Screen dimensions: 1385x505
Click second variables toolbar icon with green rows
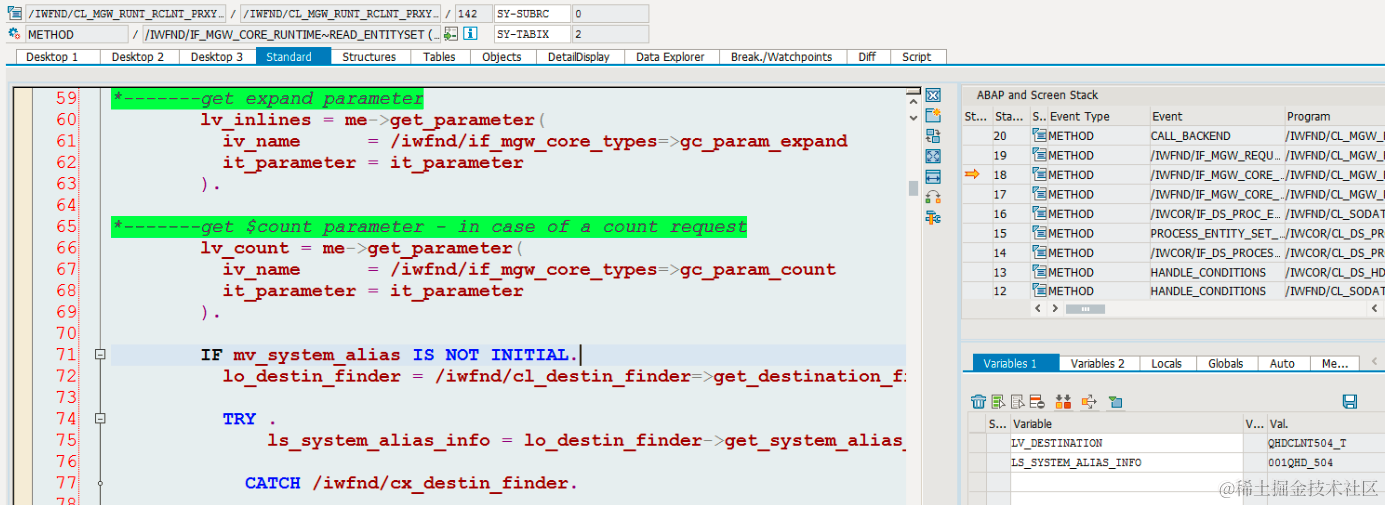(x=998, y=402)
